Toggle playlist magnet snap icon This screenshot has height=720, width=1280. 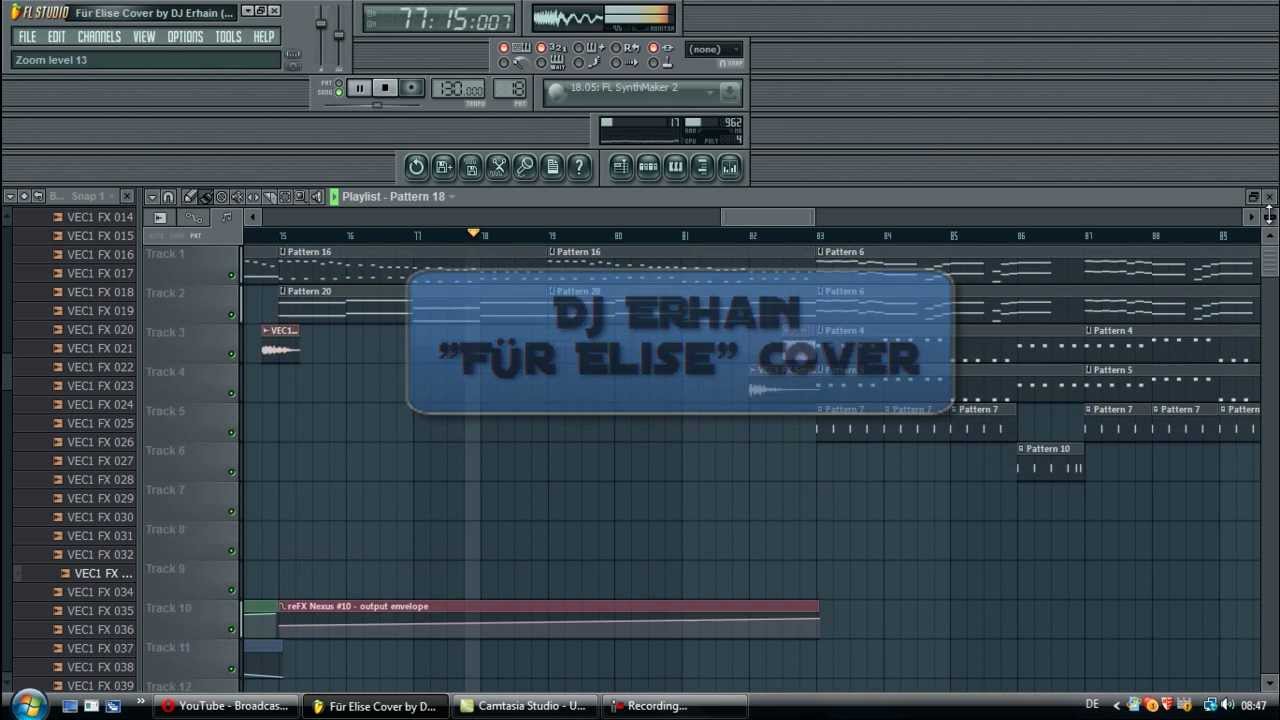169,197
